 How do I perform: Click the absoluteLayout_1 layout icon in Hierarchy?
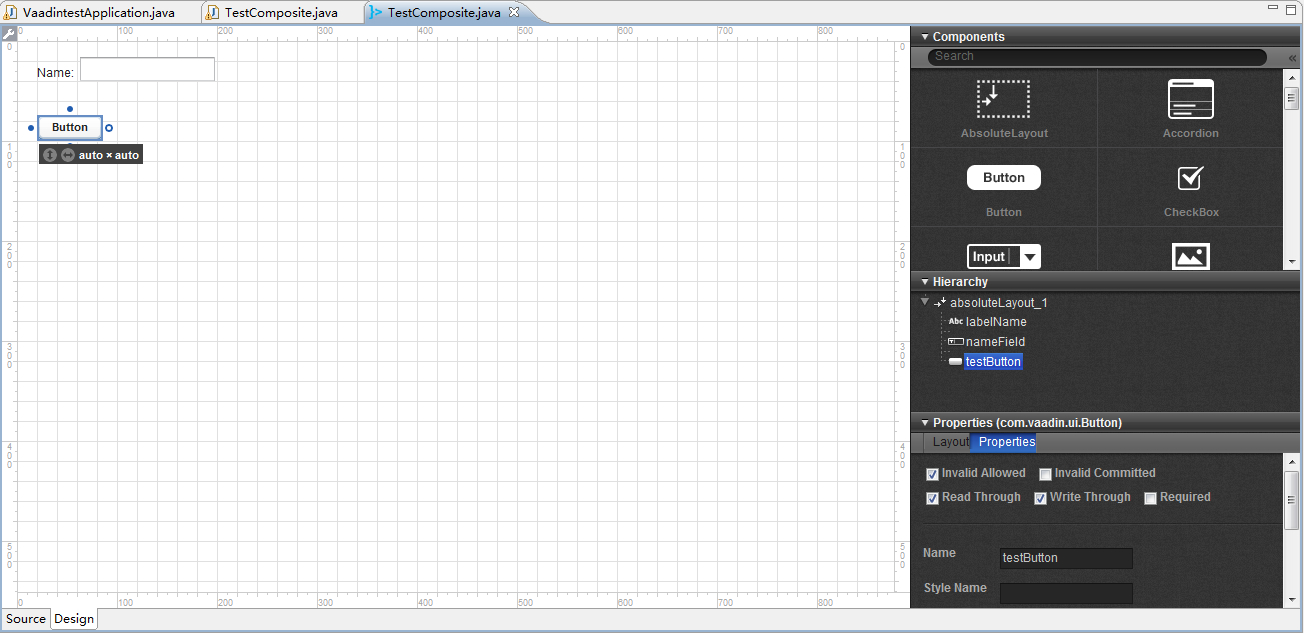[x=940, y=302]
